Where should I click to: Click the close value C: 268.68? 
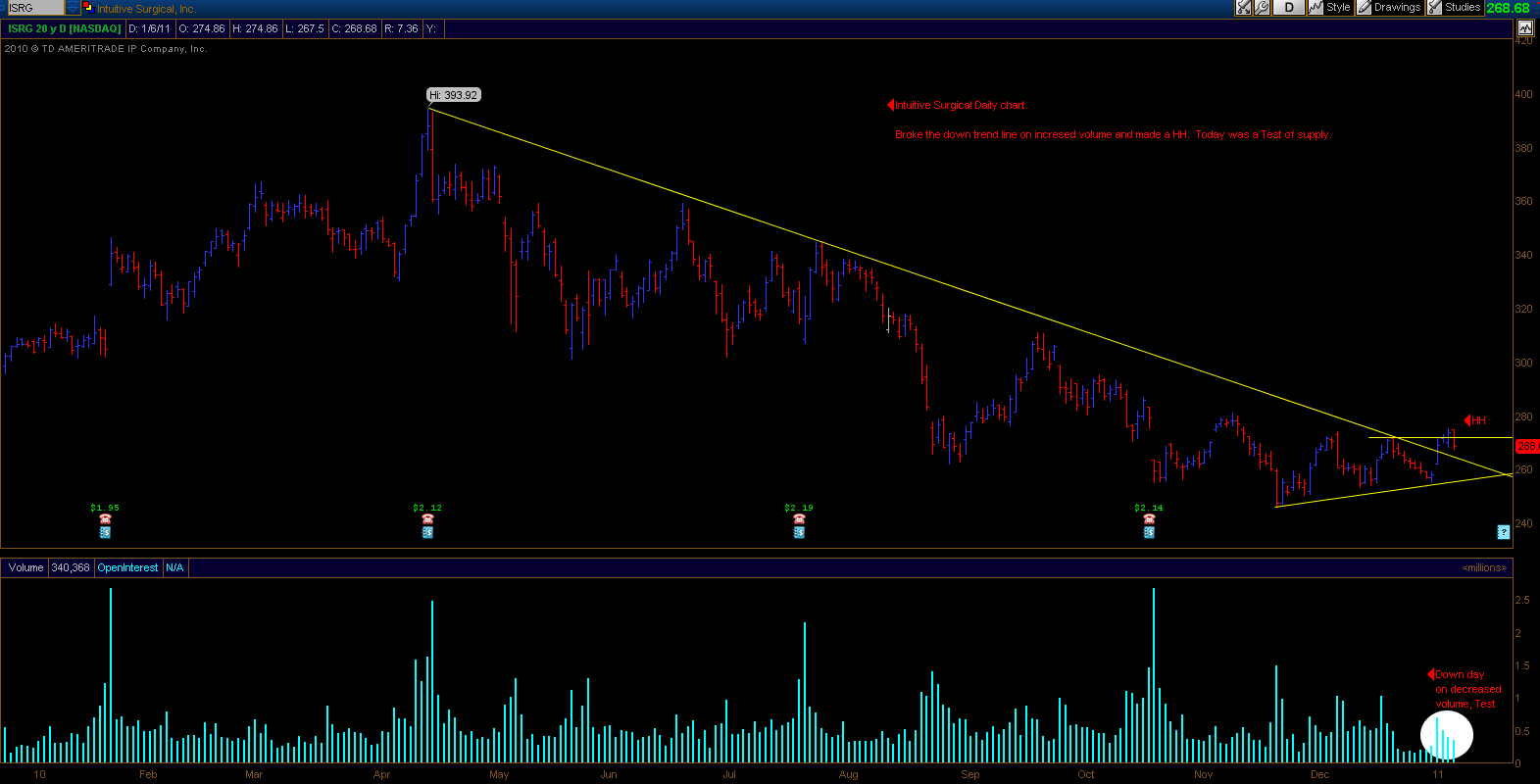point(354,28)
